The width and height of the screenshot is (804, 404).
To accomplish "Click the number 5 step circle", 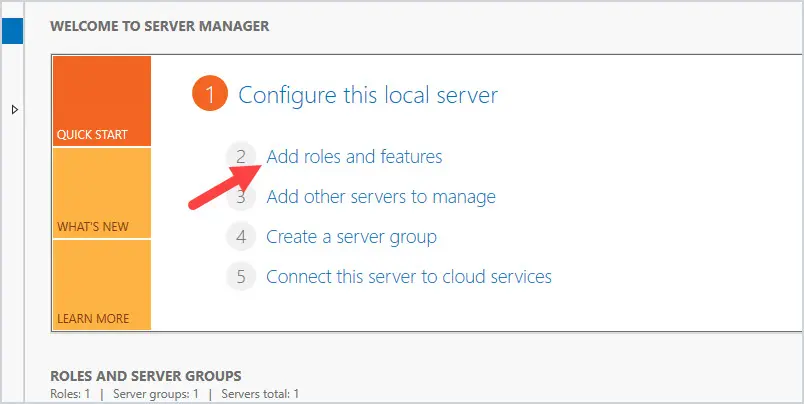I will (x=241, y=276).
